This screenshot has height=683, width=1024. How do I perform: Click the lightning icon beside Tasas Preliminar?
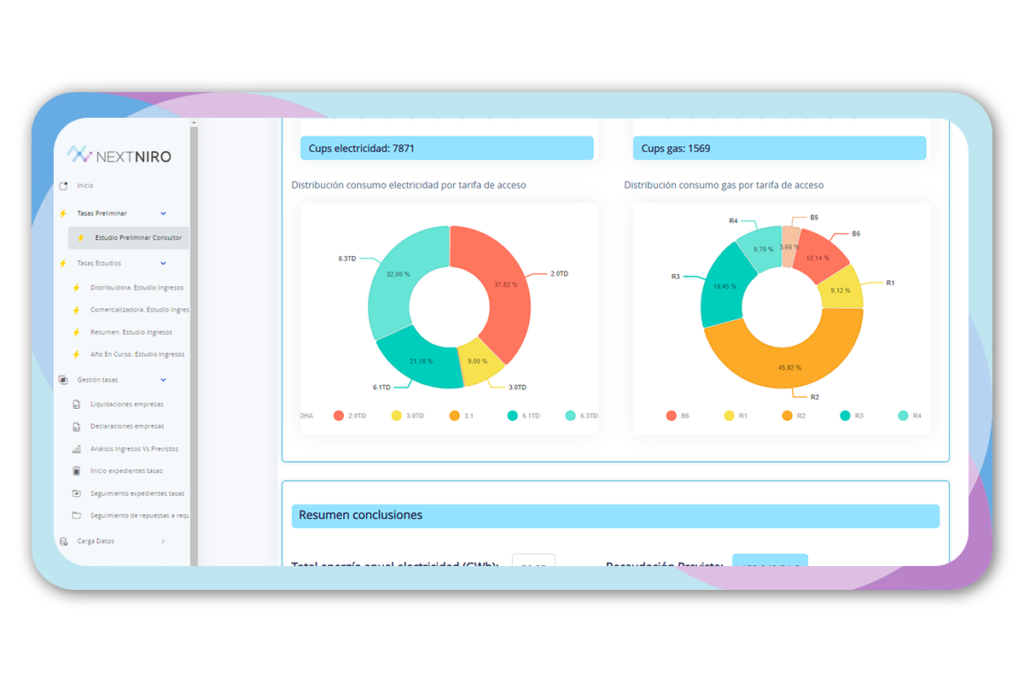pyautogui.click(x=63, y=214)
